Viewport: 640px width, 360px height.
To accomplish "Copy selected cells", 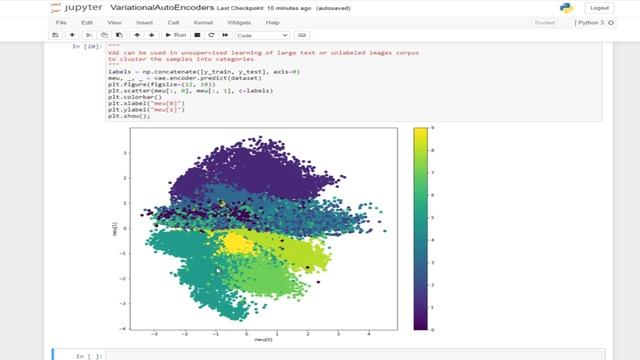I will point(104,35).
